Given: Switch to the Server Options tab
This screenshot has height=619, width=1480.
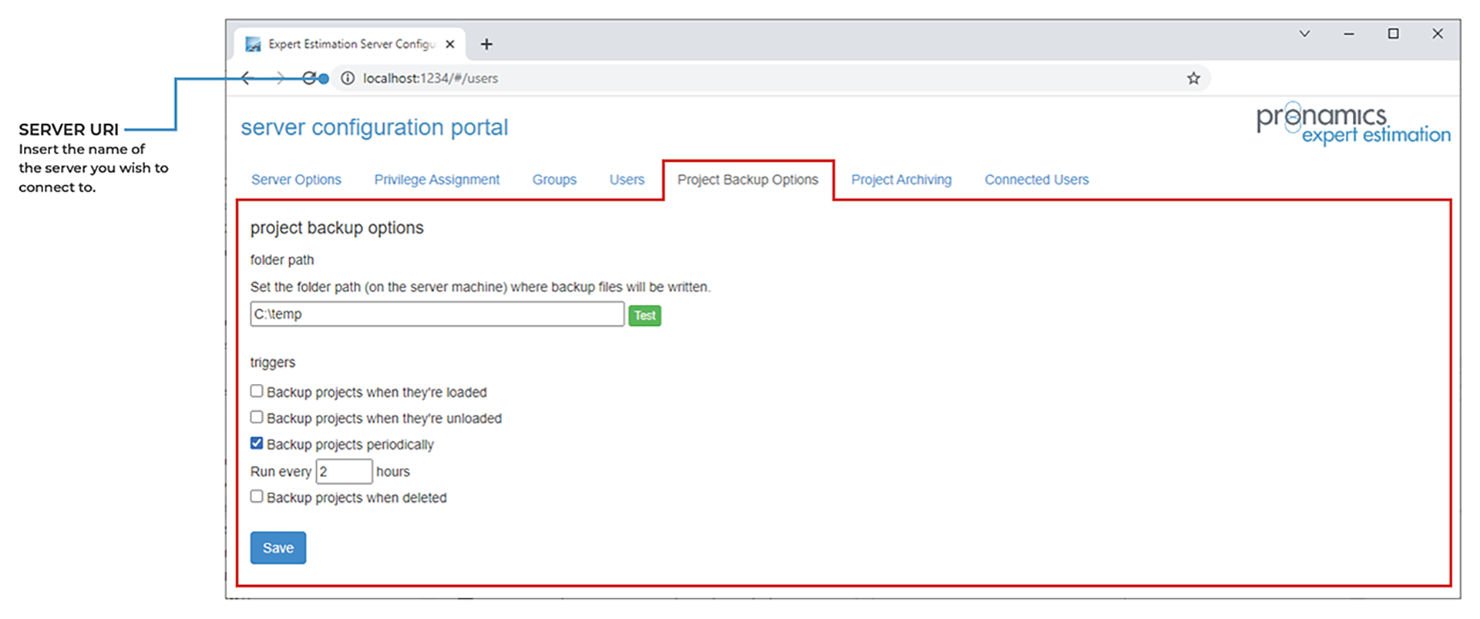Looking at the screenshot, I should pos(296,180).
